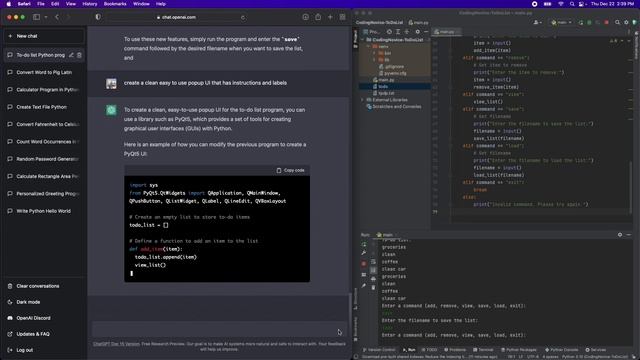Toggle the Safari sidebar
This screenshot has width=640, height=360.
click(36, 17)
